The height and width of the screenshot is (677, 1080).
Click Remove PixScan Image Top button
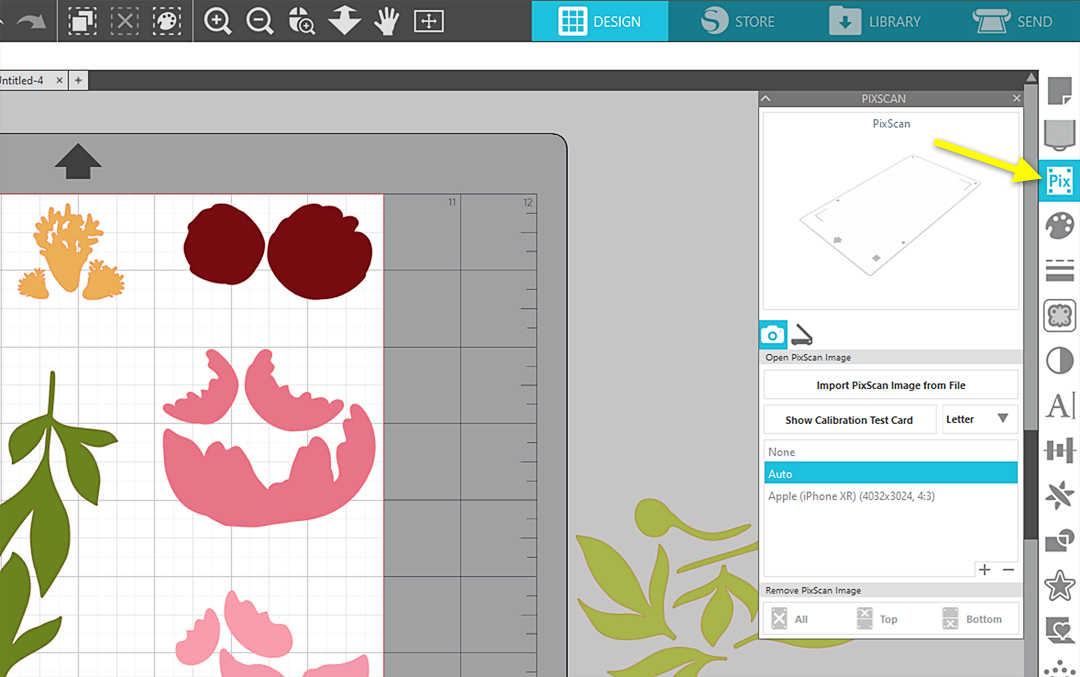876,619
